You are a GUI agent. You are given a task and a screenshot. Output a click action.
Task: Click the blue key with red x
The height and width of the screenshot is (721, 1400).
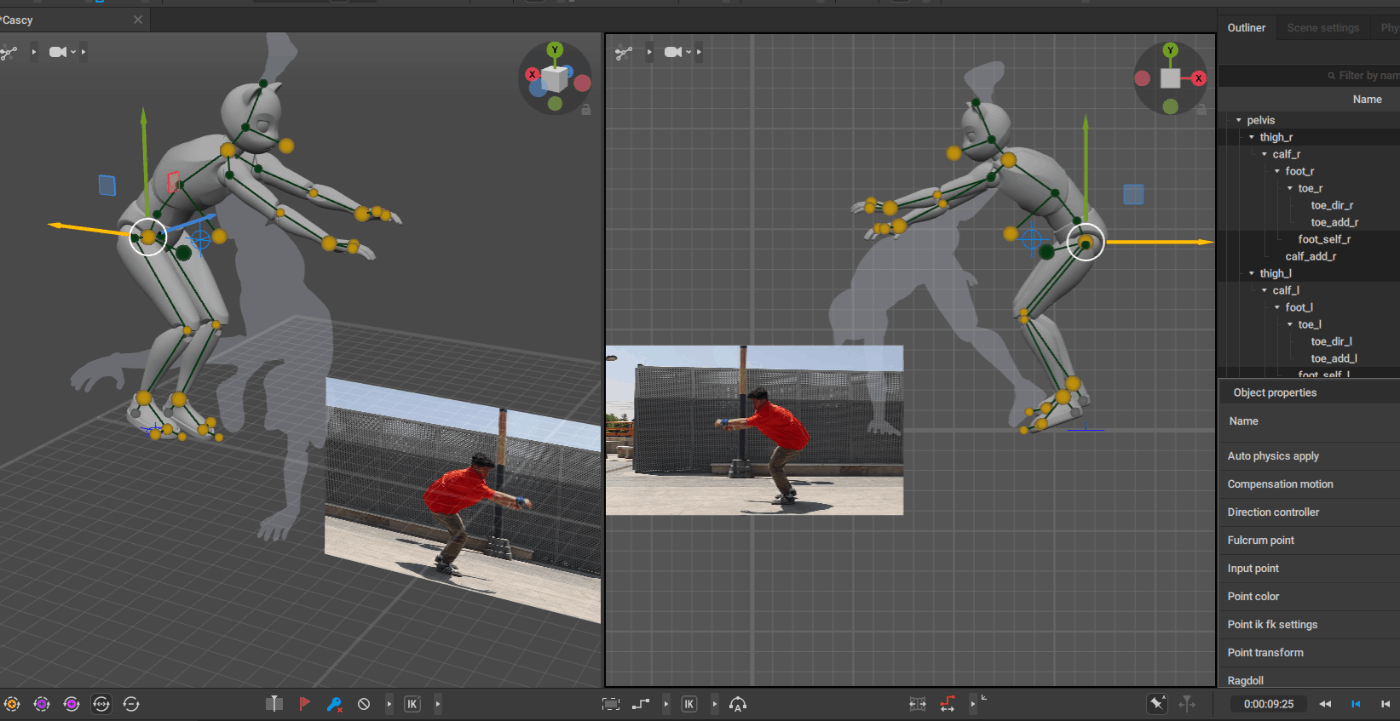tap(334, 704)
